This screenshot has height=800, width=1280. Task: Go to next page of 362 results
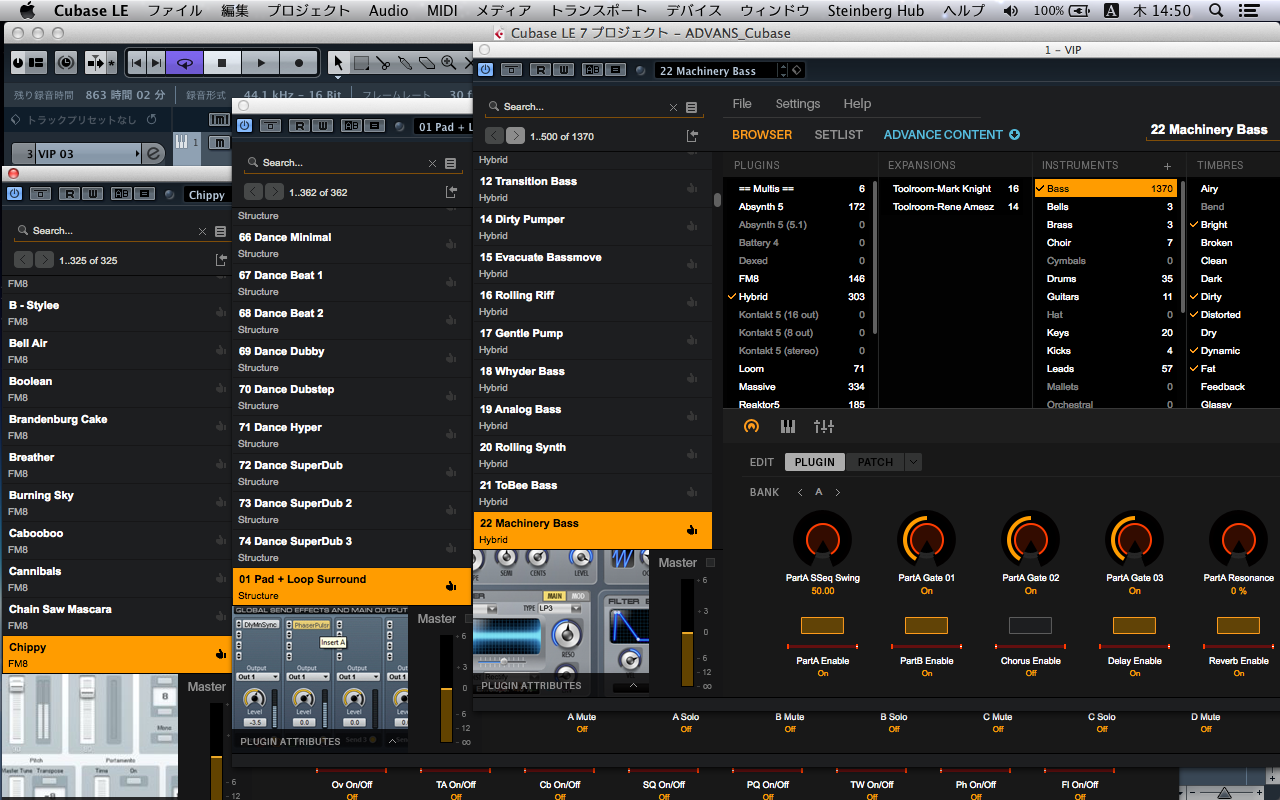pos(274,192)
